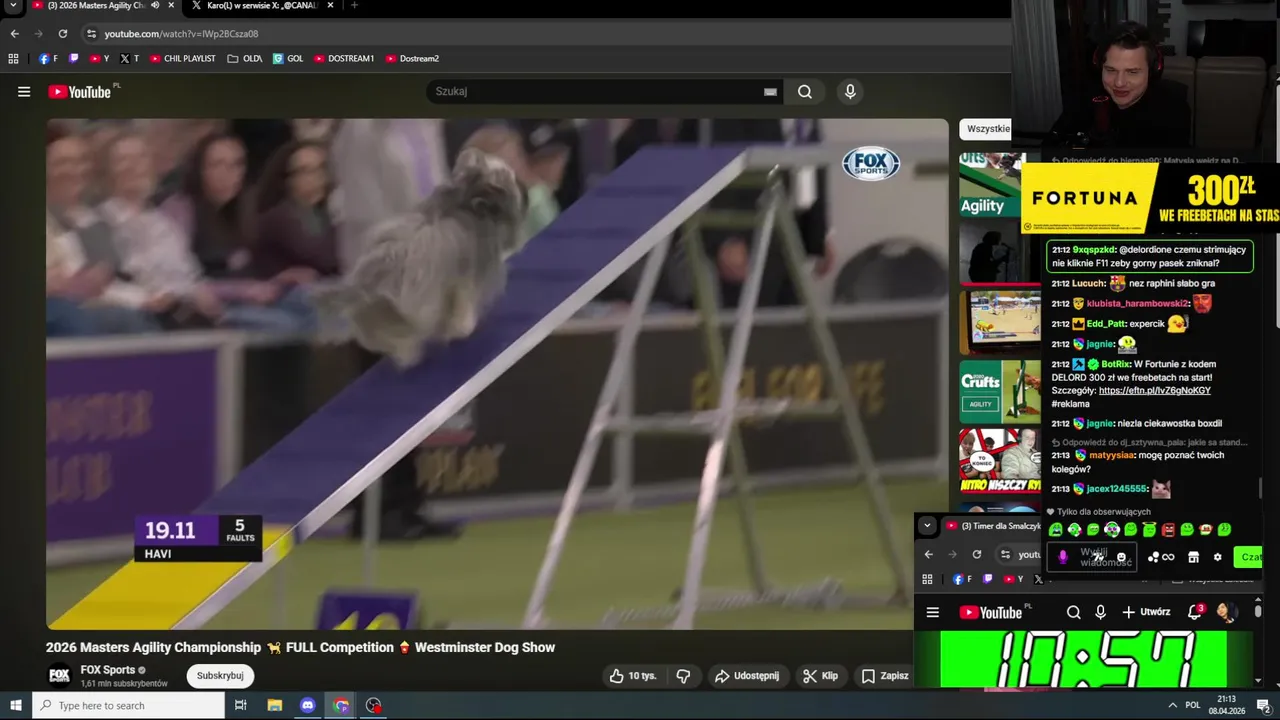Open chat settings gear icon
Viewport: 1280px width, 720px height.
(1217, 558)
